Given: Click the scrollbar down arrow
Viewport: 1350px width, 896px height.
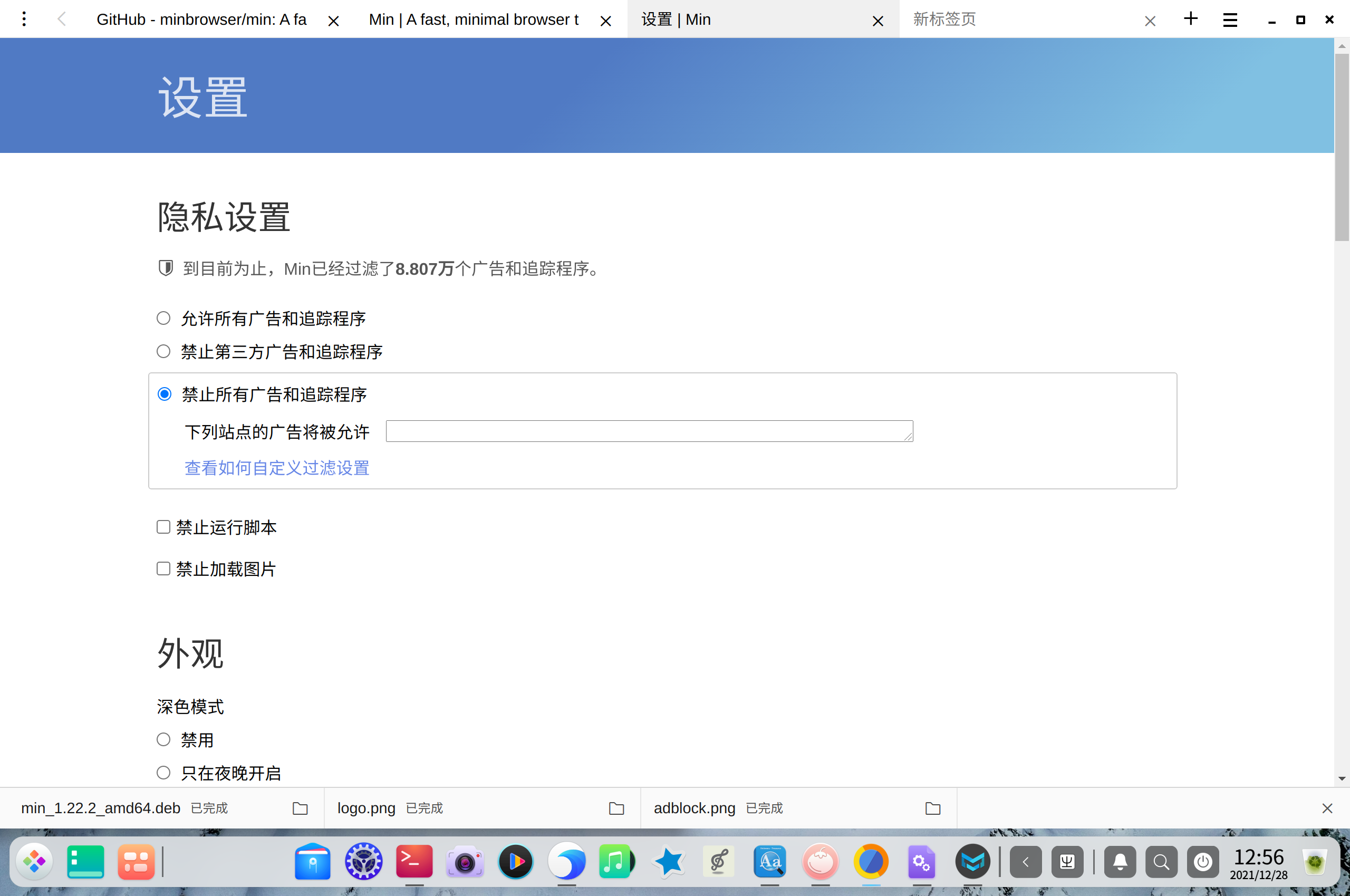Looking at the screenshot, I should point(1342,779).
